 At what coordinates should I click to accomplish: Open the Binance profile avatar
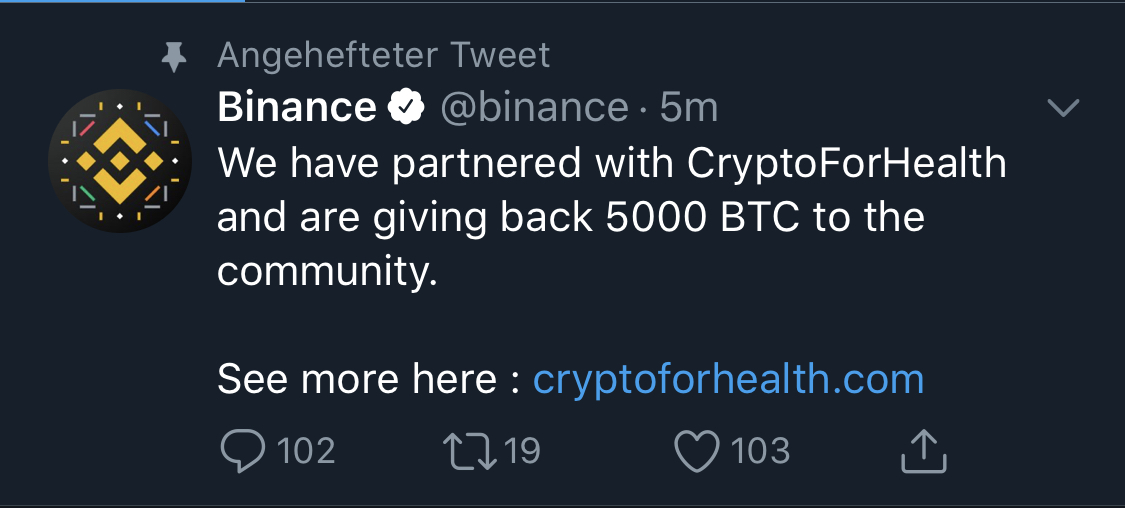(119, 161)
